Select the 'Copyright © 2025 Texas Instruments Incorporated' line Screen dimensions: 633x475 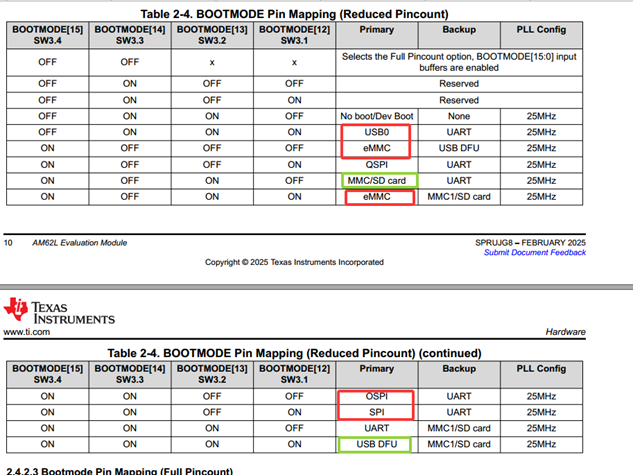click(294, 262)
